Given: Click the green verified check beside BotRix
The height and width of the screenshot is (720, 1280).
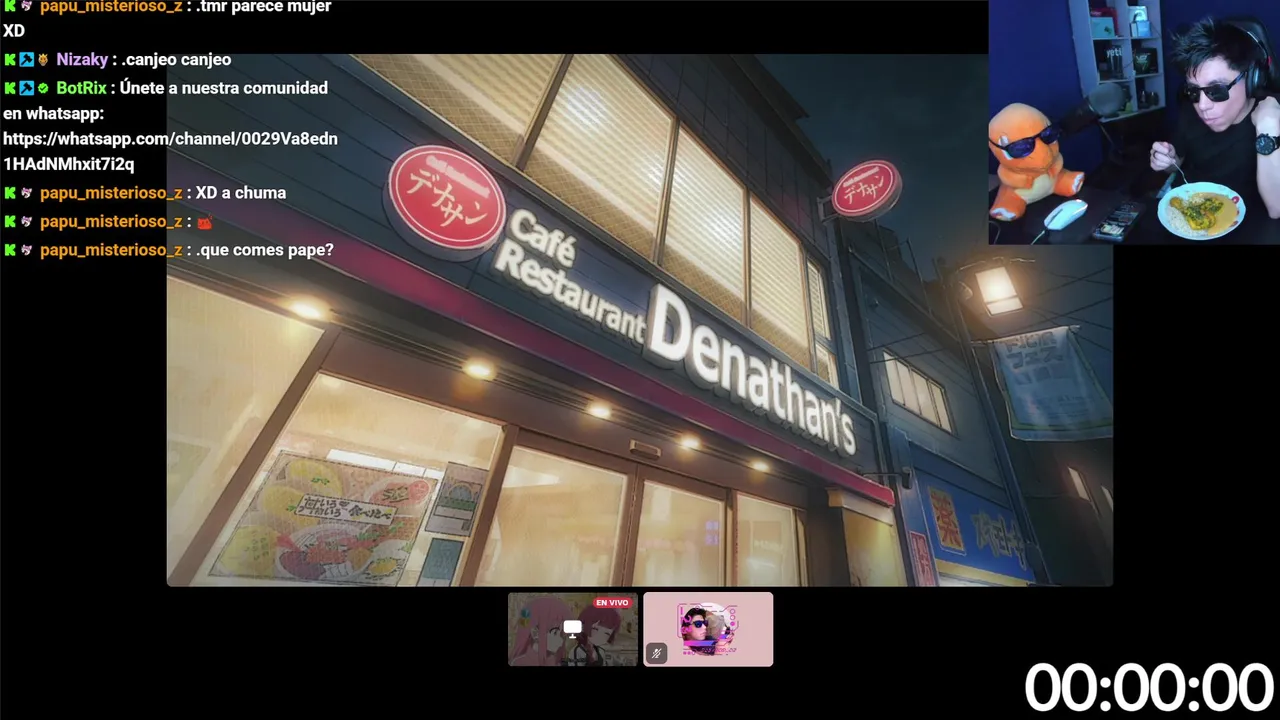Looking at the screenshot, I should pos(43,88).
